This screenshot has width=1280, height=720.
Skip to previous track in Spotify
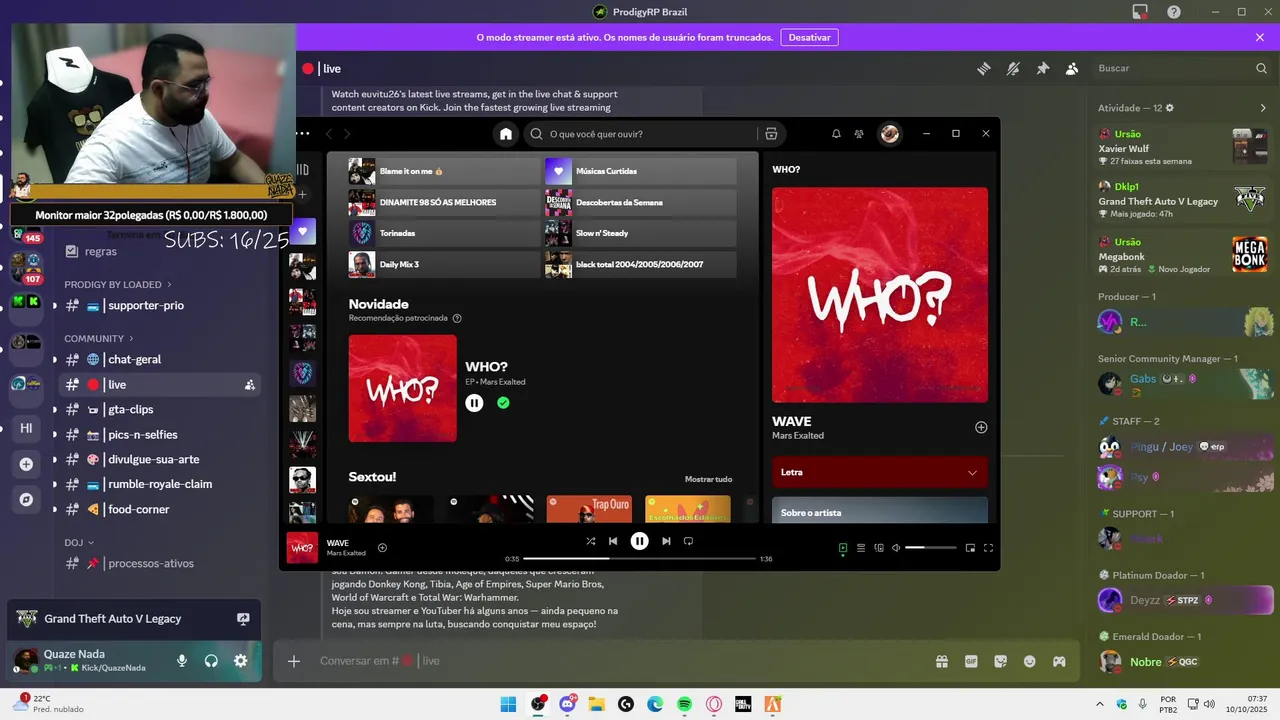click(x=613, y=541)
